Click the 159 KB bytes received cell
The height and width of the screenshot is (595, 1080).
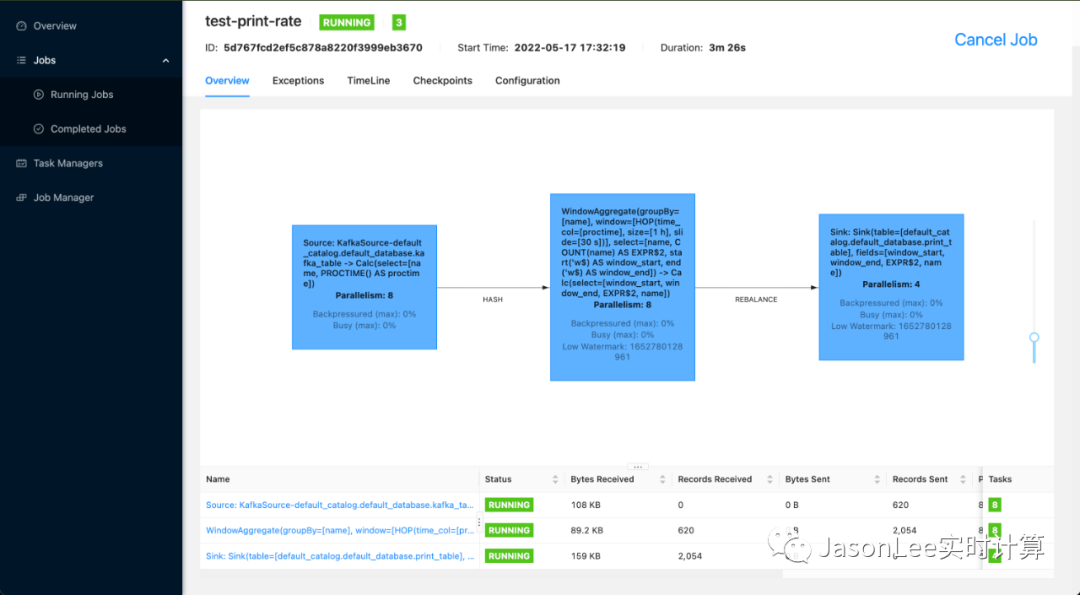pos(585,556)
